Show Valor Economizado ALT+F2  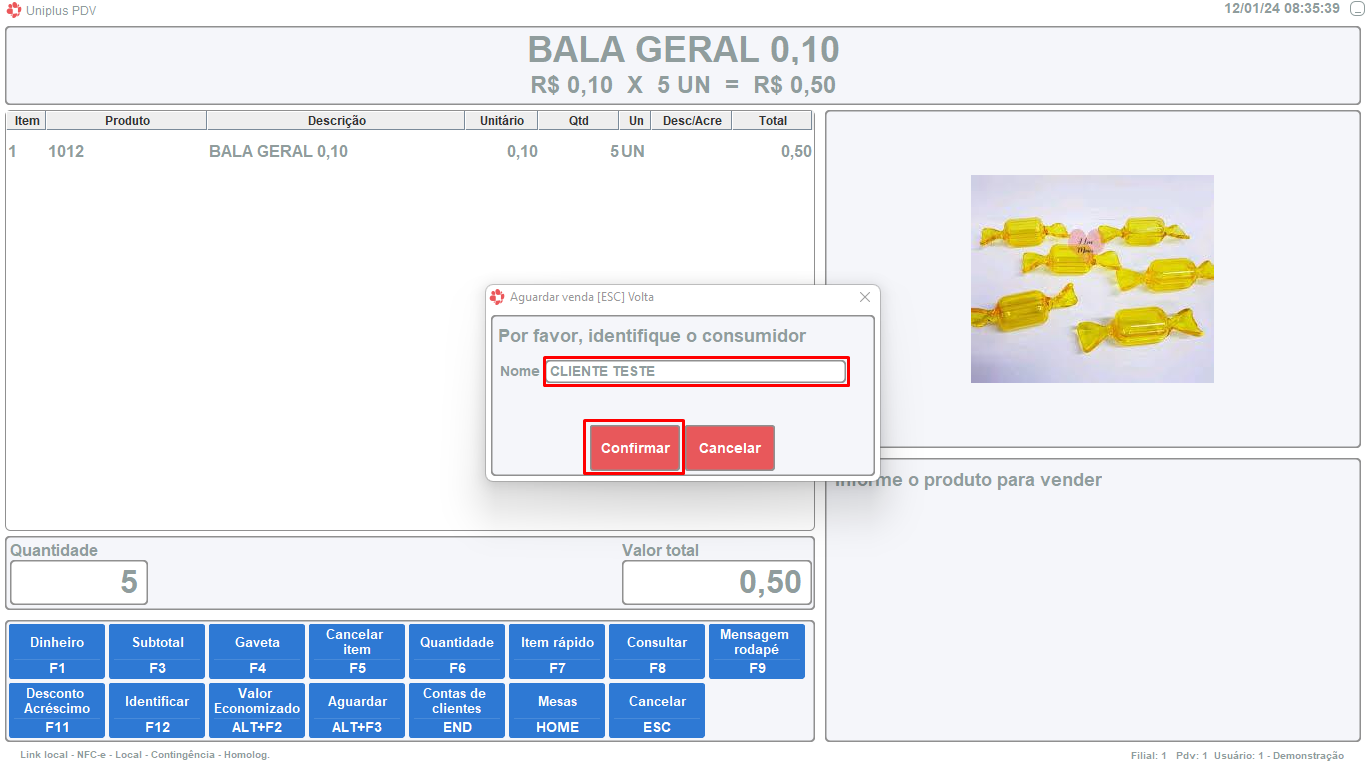point(257,710)
